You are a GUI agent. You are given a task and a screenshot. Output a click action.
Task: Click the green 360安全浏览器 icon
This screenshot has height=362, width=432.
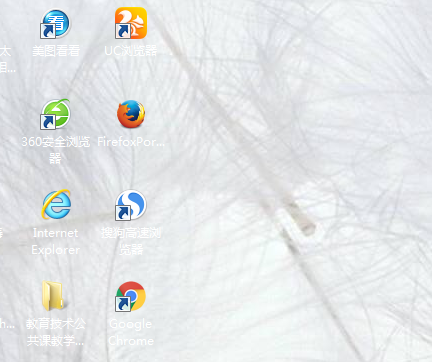[55, 114]
